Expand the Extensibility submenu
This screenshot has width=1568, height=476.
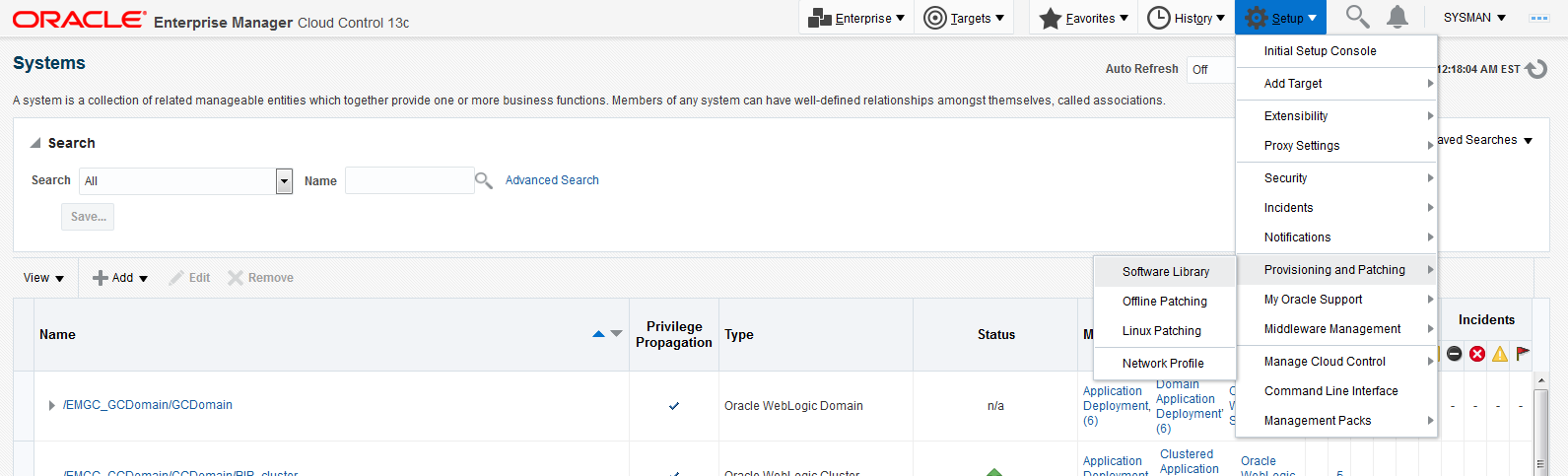(1335, 116)
